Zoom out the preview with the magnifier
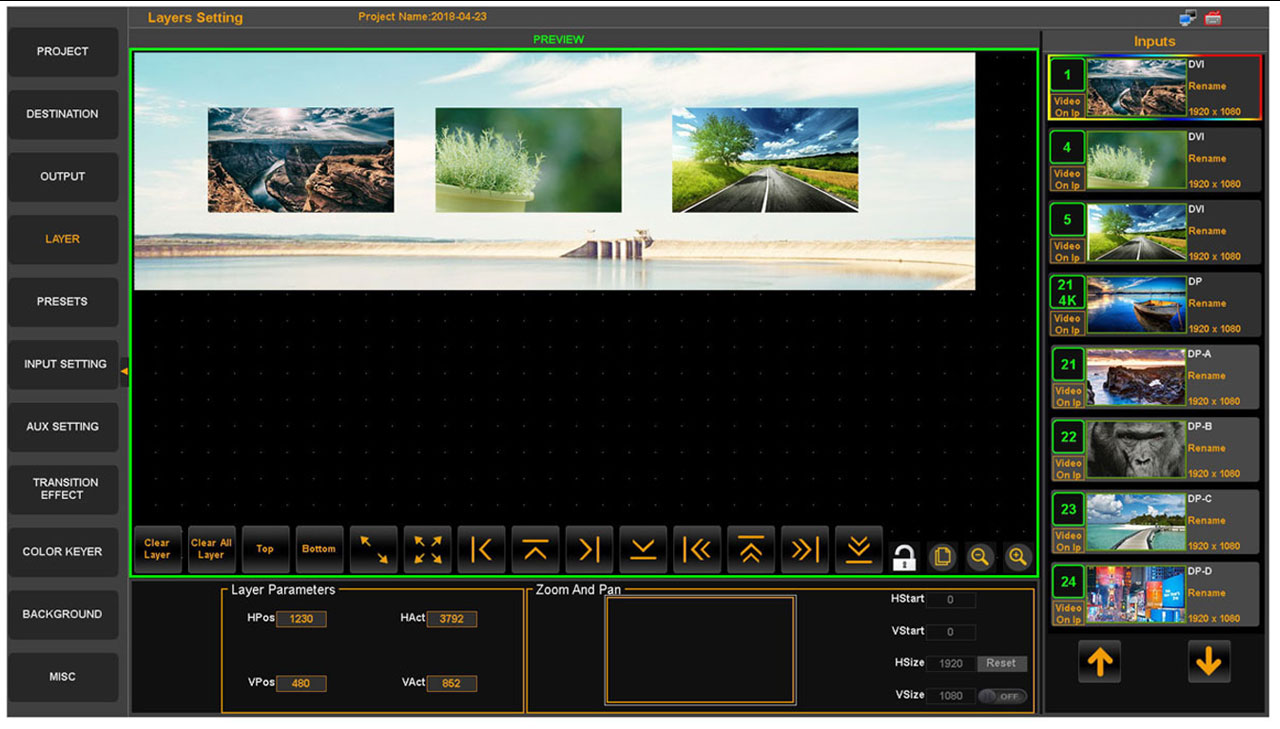The height and width of the screenshot is (729, 1280). pos(980,557)
